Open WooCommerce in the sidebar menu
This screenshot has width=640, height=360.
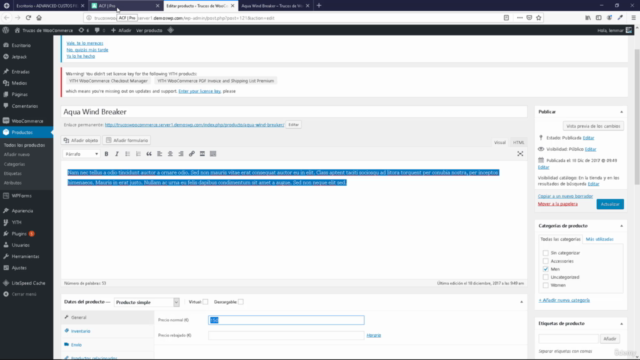click(x=27, y=121)
